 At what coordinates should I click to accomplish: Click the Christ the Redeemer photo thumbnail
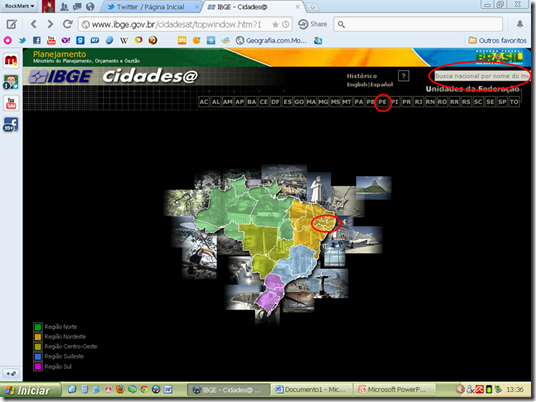click(330, 283)
